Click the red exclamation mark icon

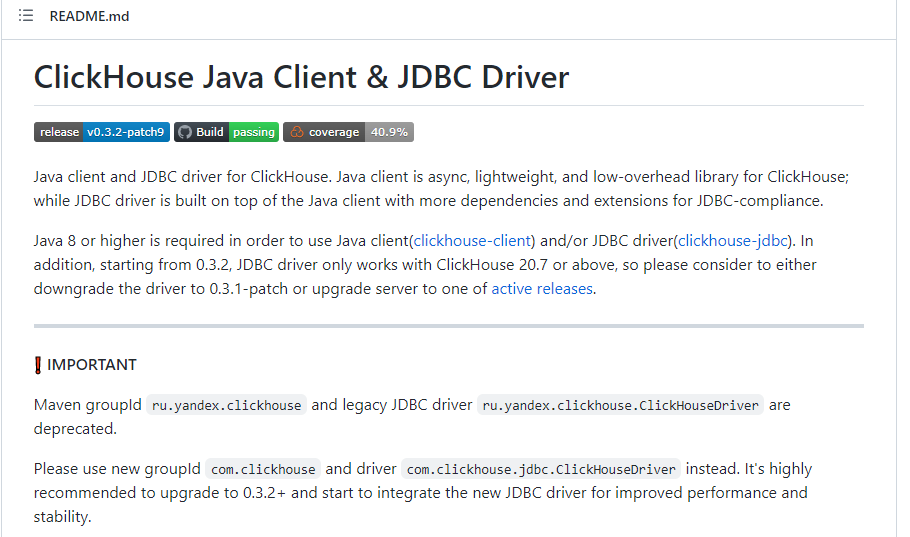click(38, 365)
